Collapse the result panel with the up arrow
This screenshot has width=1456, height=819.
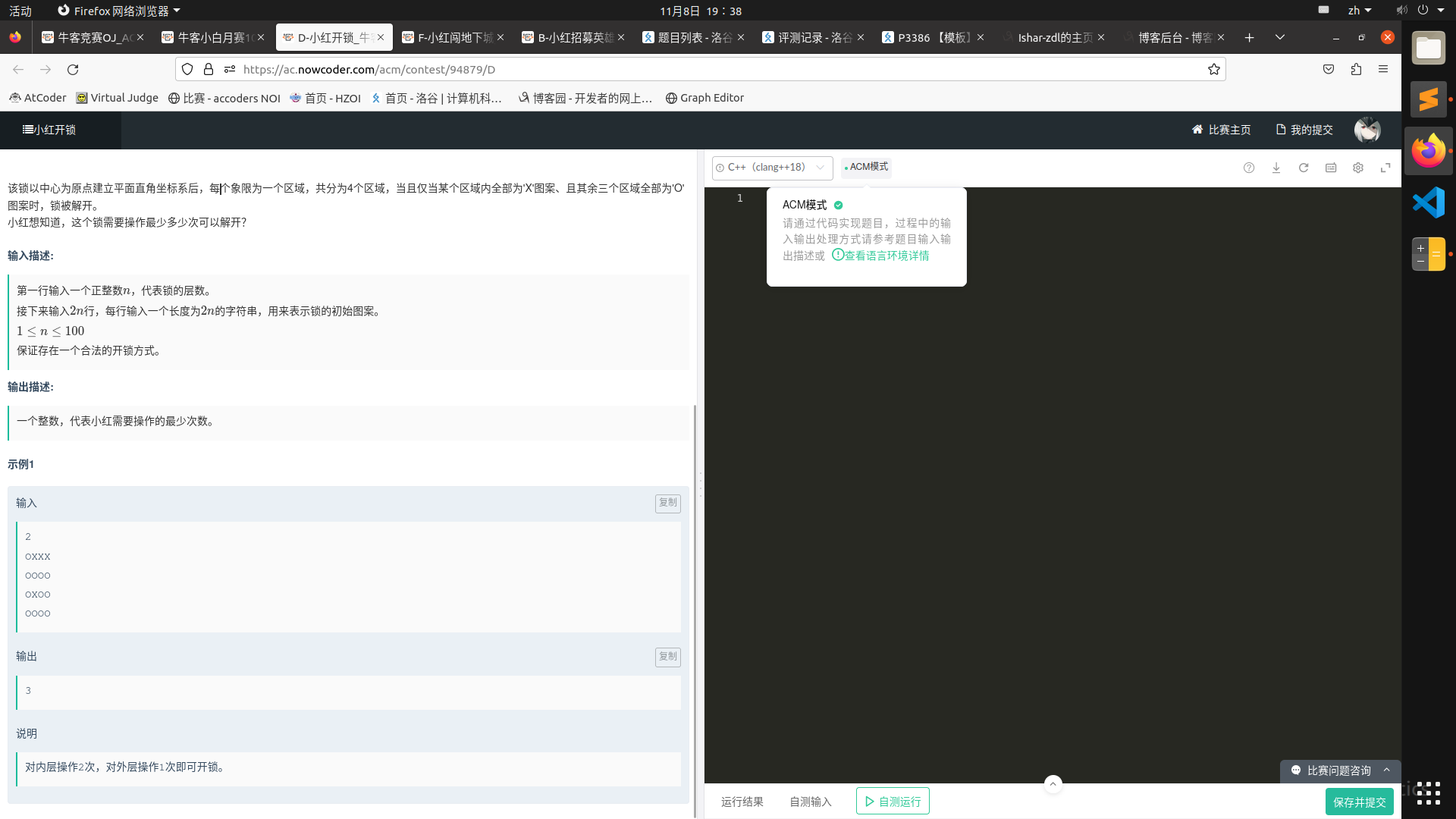coord(1053,784)
